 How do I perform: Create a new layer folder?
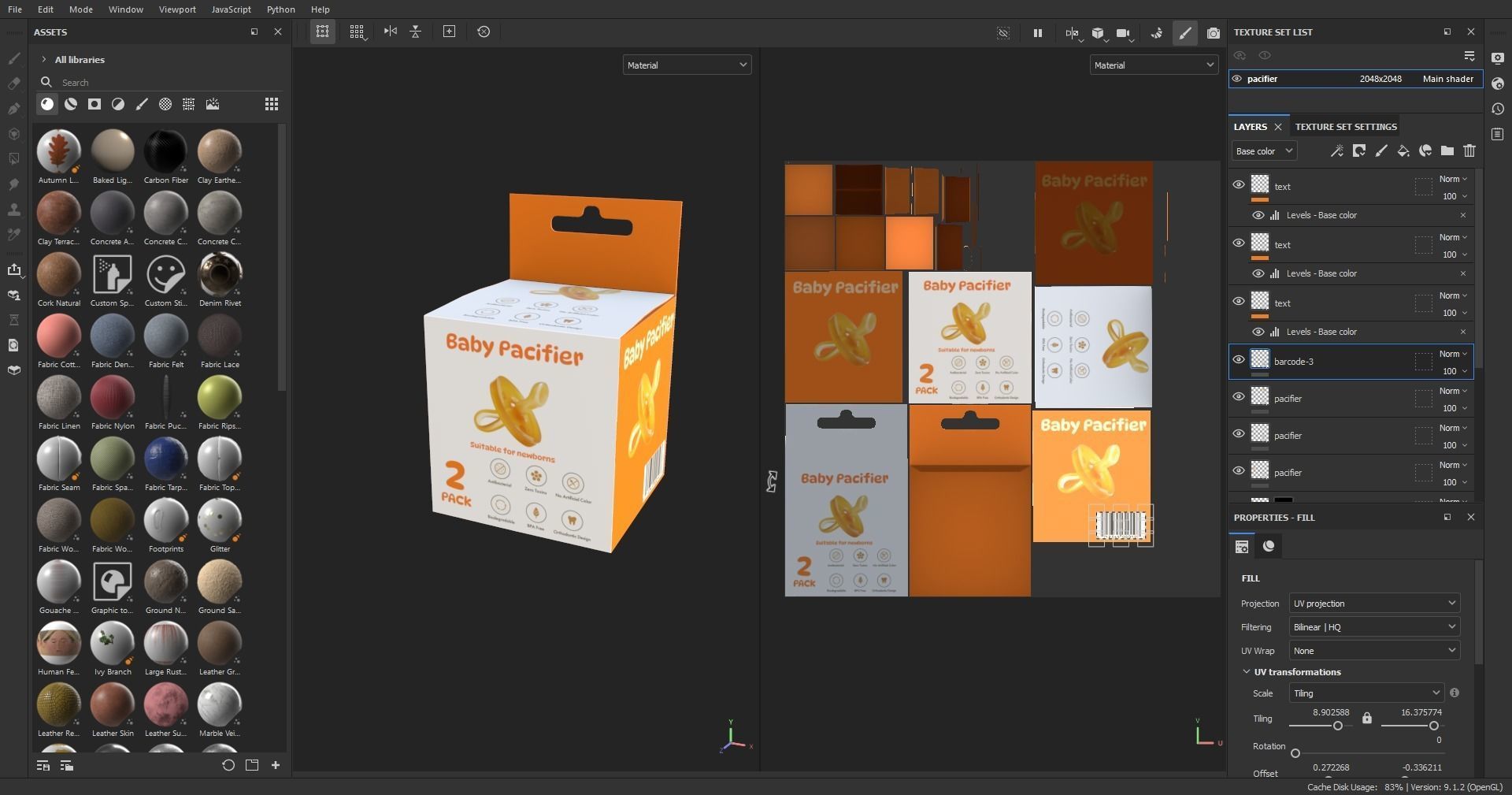(1447, 151)
